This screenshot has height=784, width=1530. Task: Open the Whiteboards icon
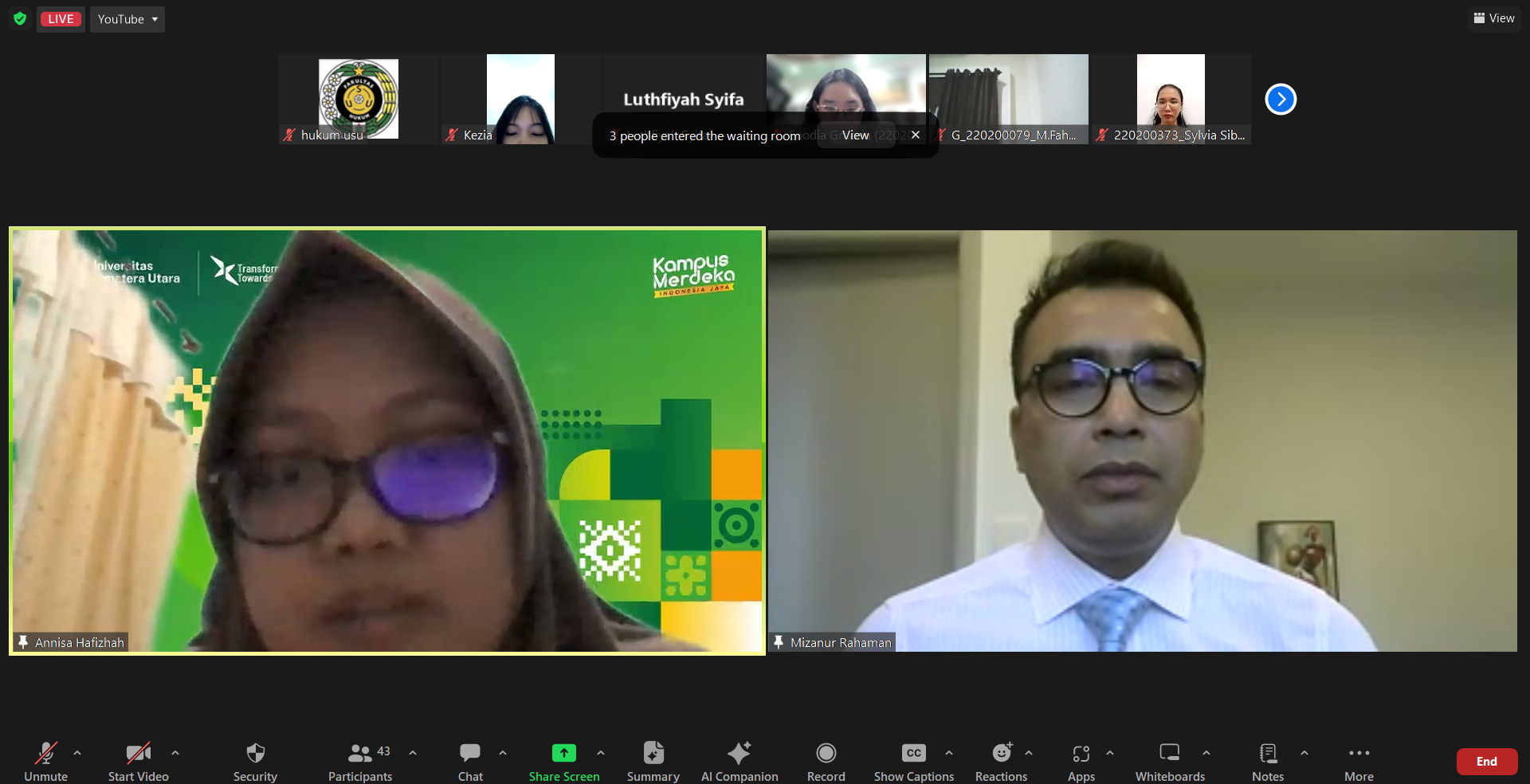pos(1170,753)
